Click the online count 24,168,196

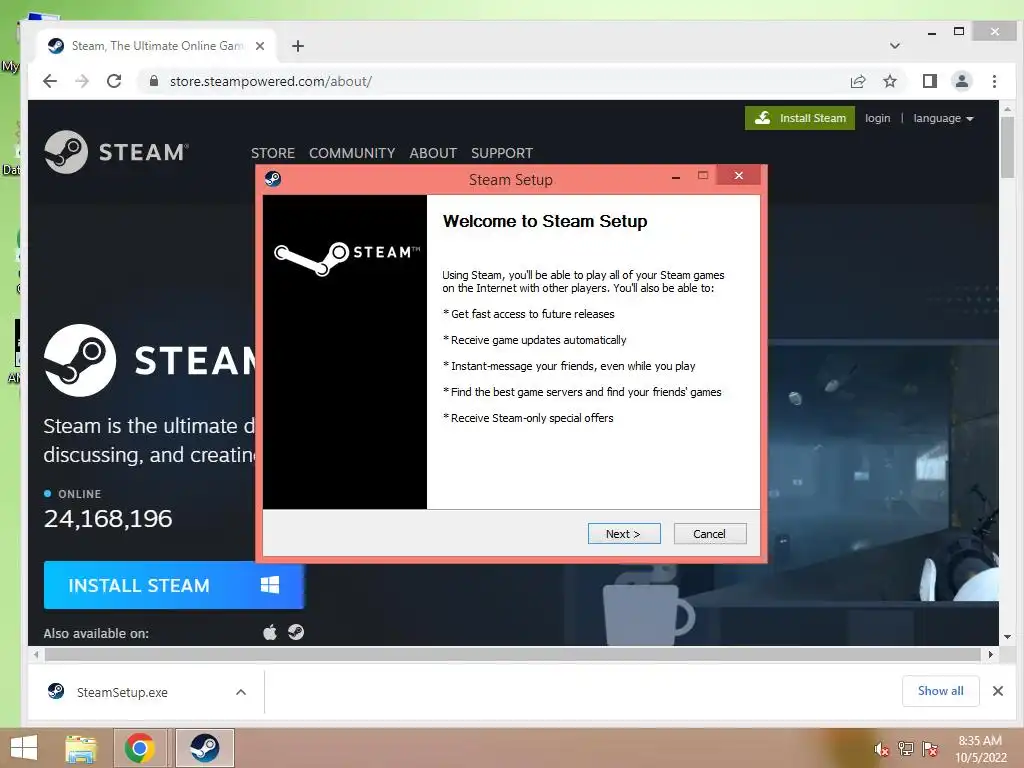click(x=108, y=519)
